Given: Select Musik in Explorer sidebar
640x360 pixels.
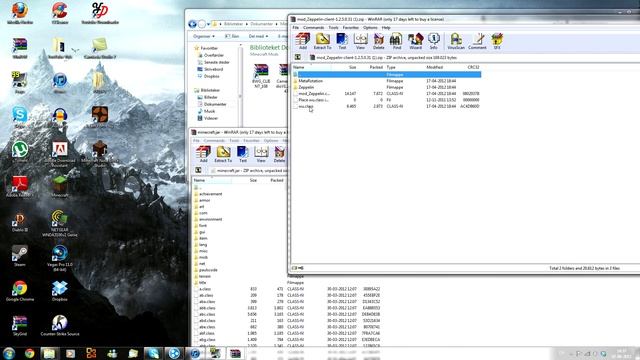Looking at the screenshot, I should (209, 111).
